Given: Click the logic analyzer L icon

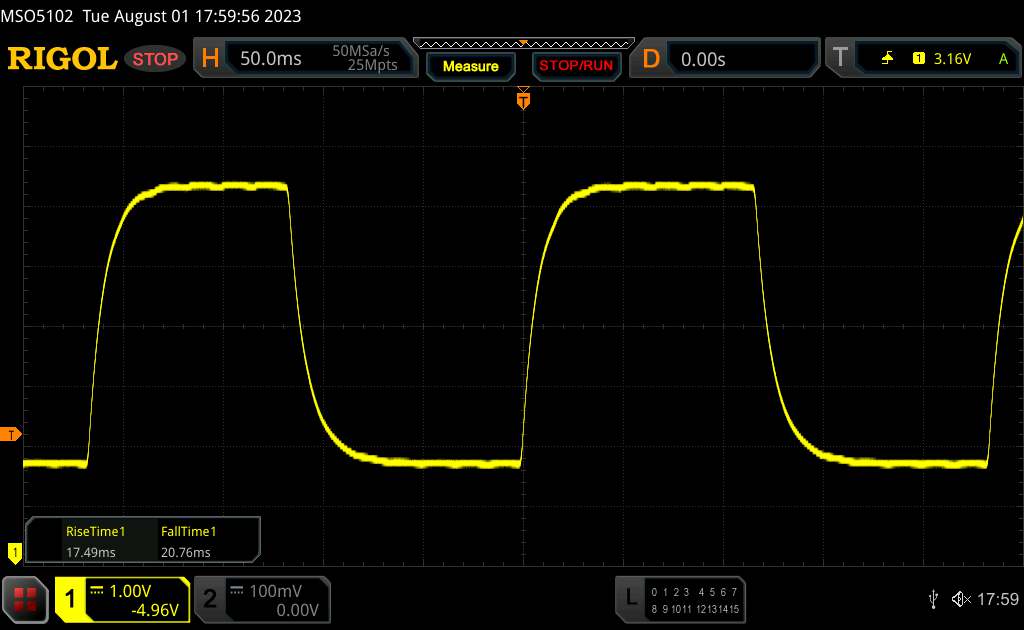Looking at the screenshot, I should (630, 598).
